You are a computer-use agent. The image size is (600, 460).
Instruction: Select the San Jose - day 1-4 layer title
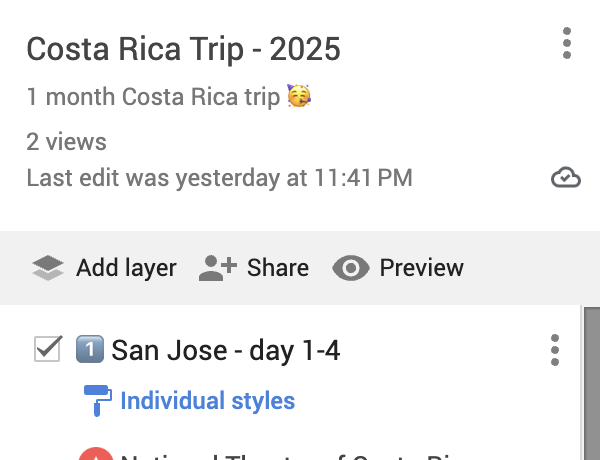(226, 350)
